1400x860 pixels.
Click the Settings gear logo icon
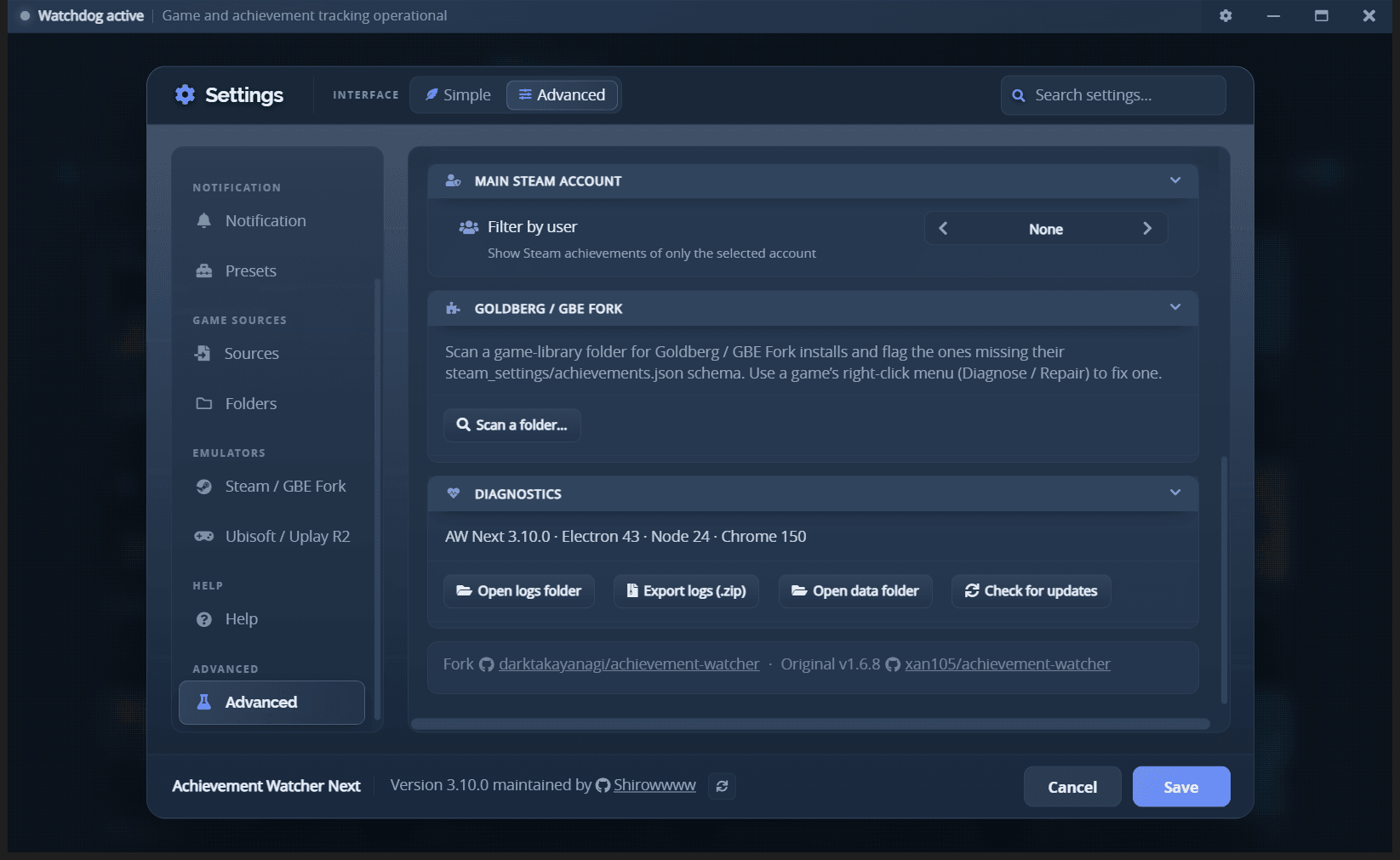point(185,94)
